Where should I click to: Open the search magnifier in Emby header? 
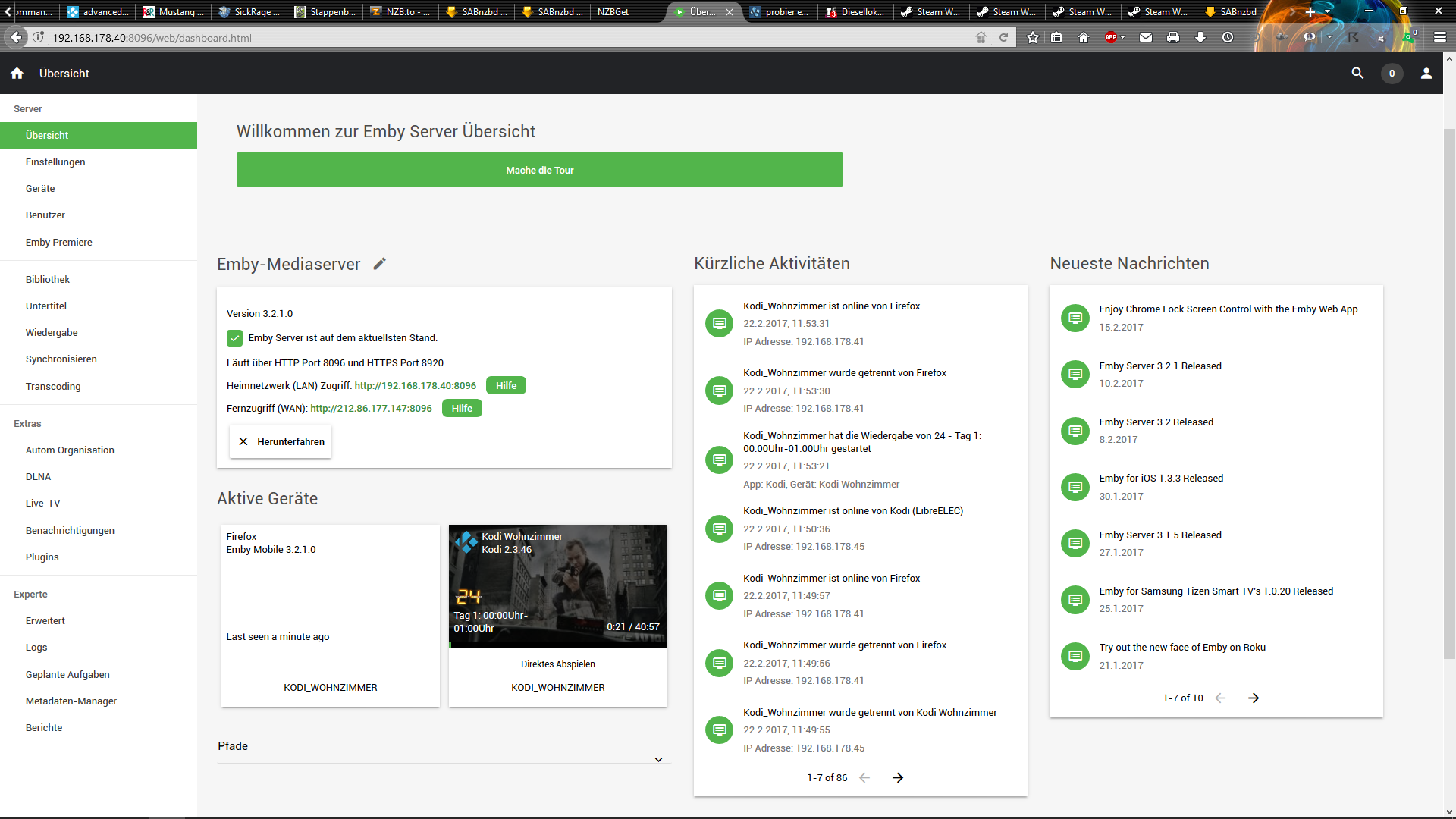pyautogui.click(x=1357, y=74)
